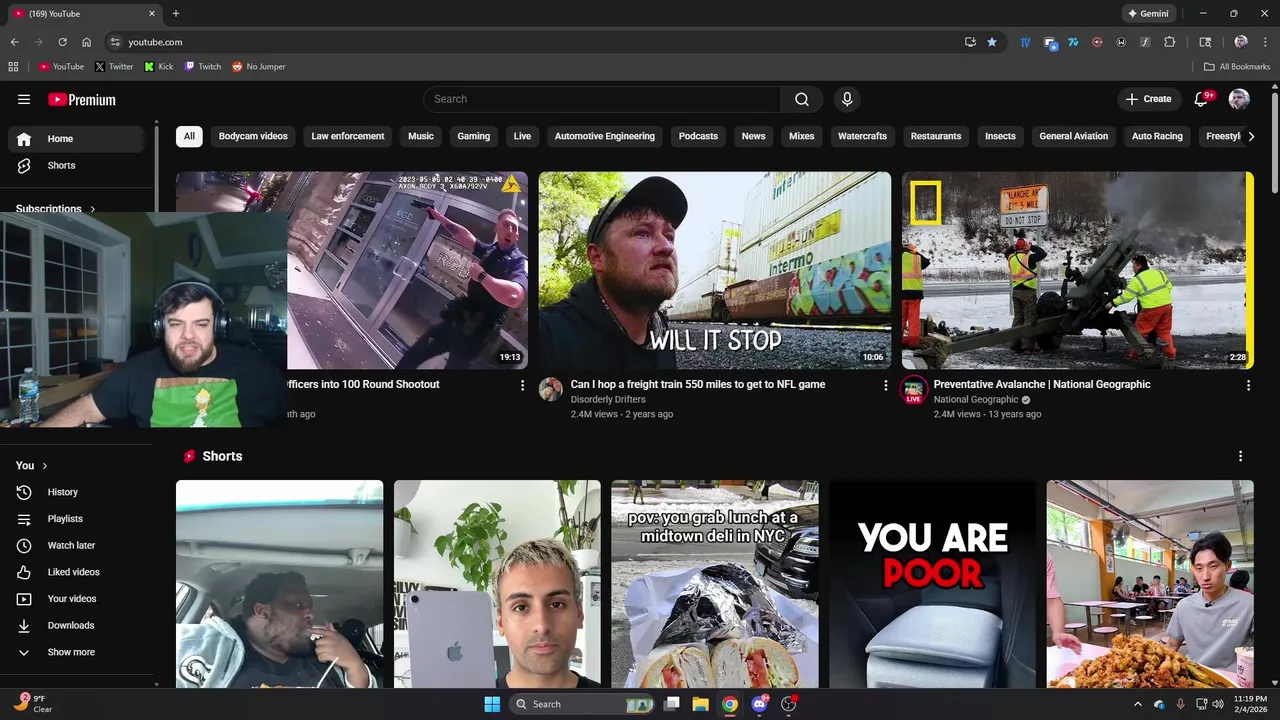Click the browser reload button

tap(62, 42)
